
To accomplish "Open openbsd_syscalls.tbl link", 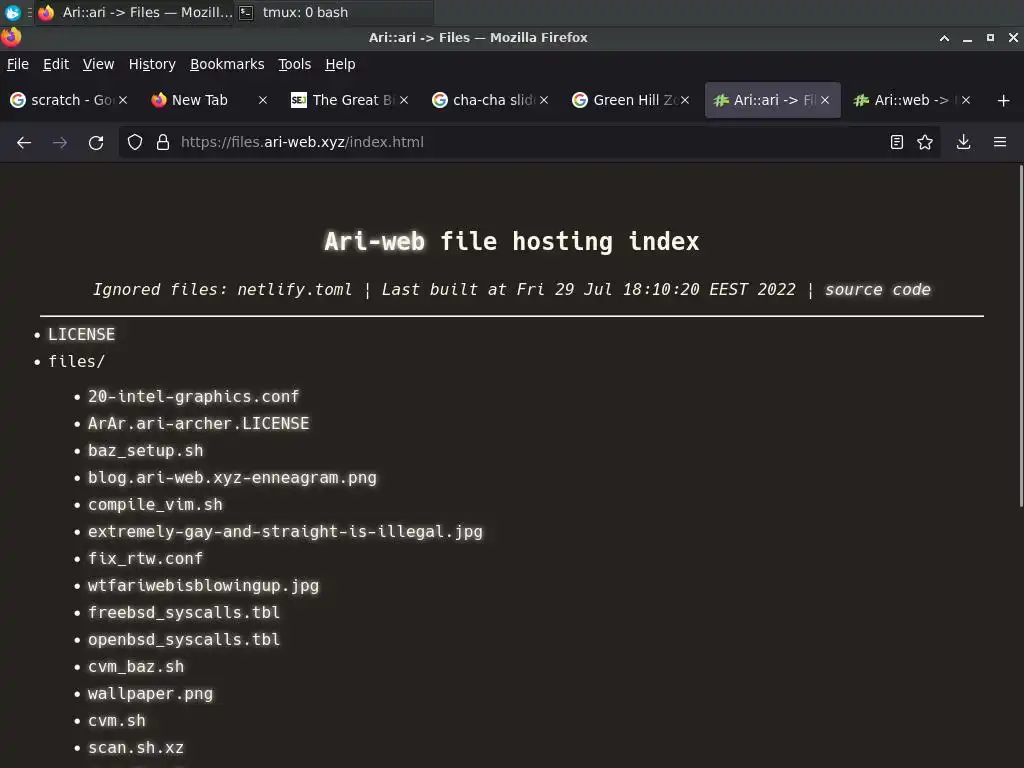I will point(184,639).
